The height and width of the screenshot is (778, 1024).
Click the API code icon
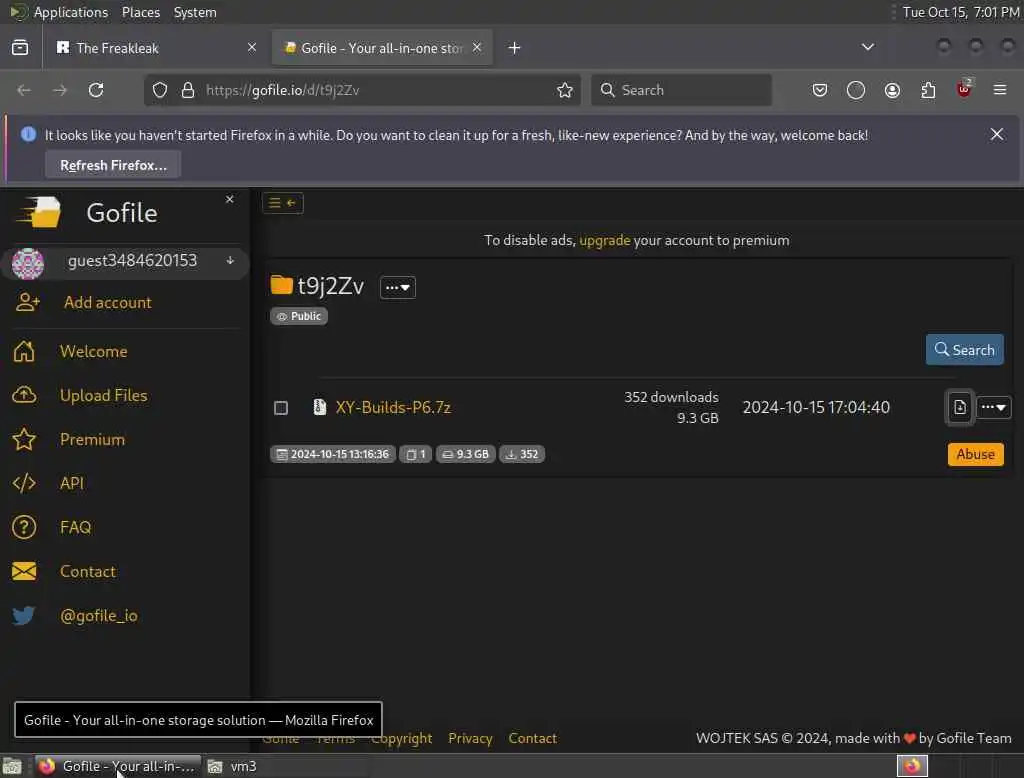coord(24,483)
